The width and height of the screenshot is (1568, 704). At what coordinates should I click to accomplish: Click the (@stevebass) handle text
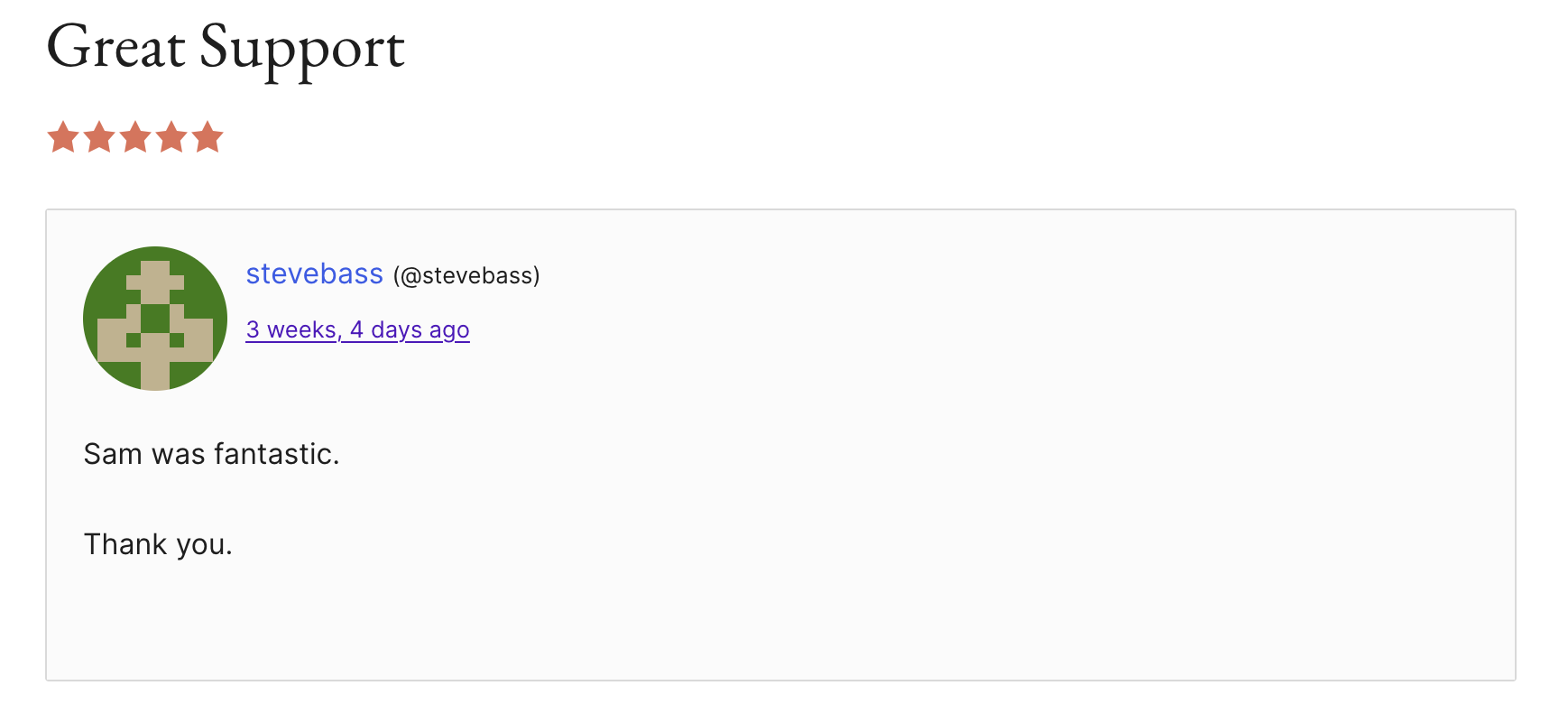[466, 276]
